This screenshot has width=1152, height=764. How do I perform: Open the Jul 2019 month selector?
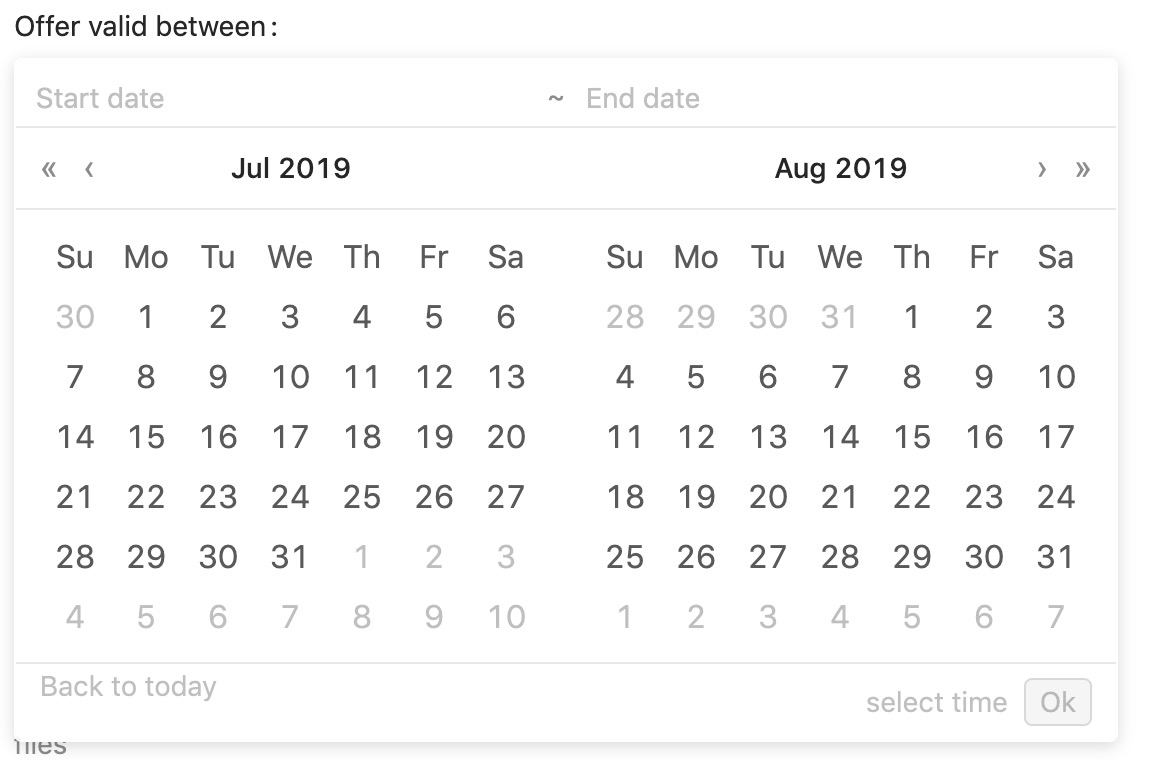tap(291, 168)
